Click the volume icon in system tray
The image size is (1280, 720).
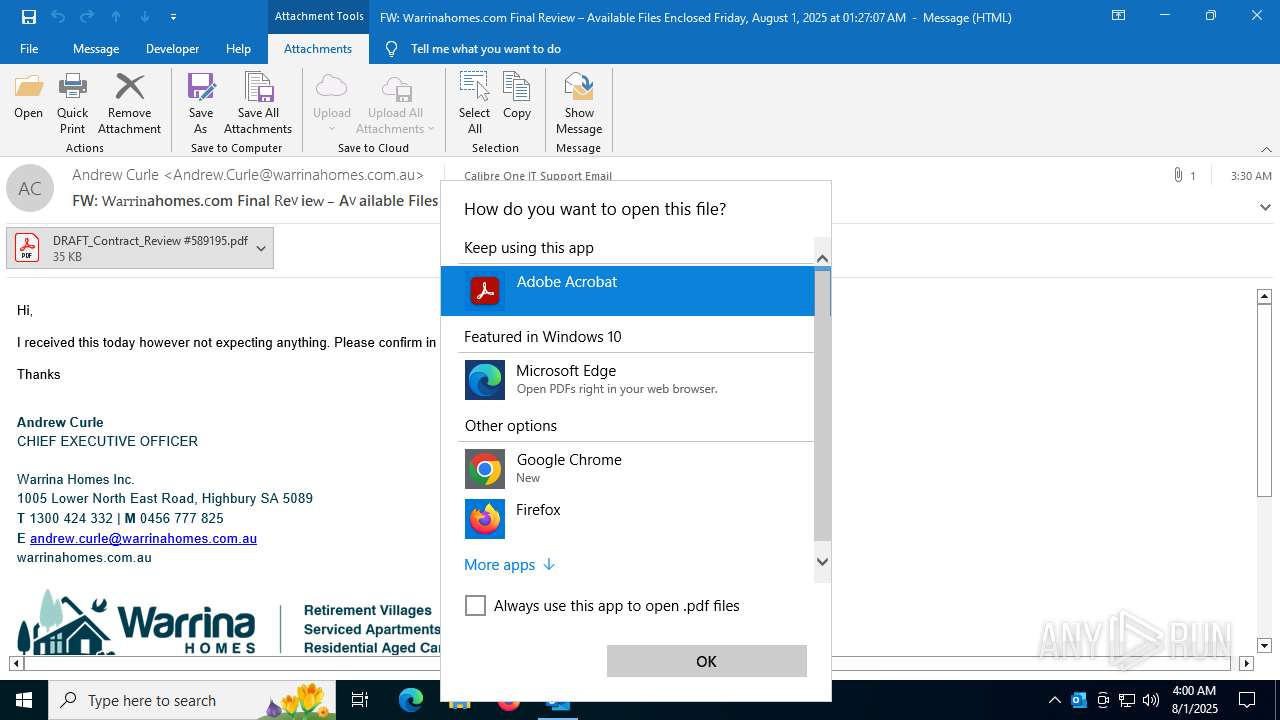(1151, 700)
